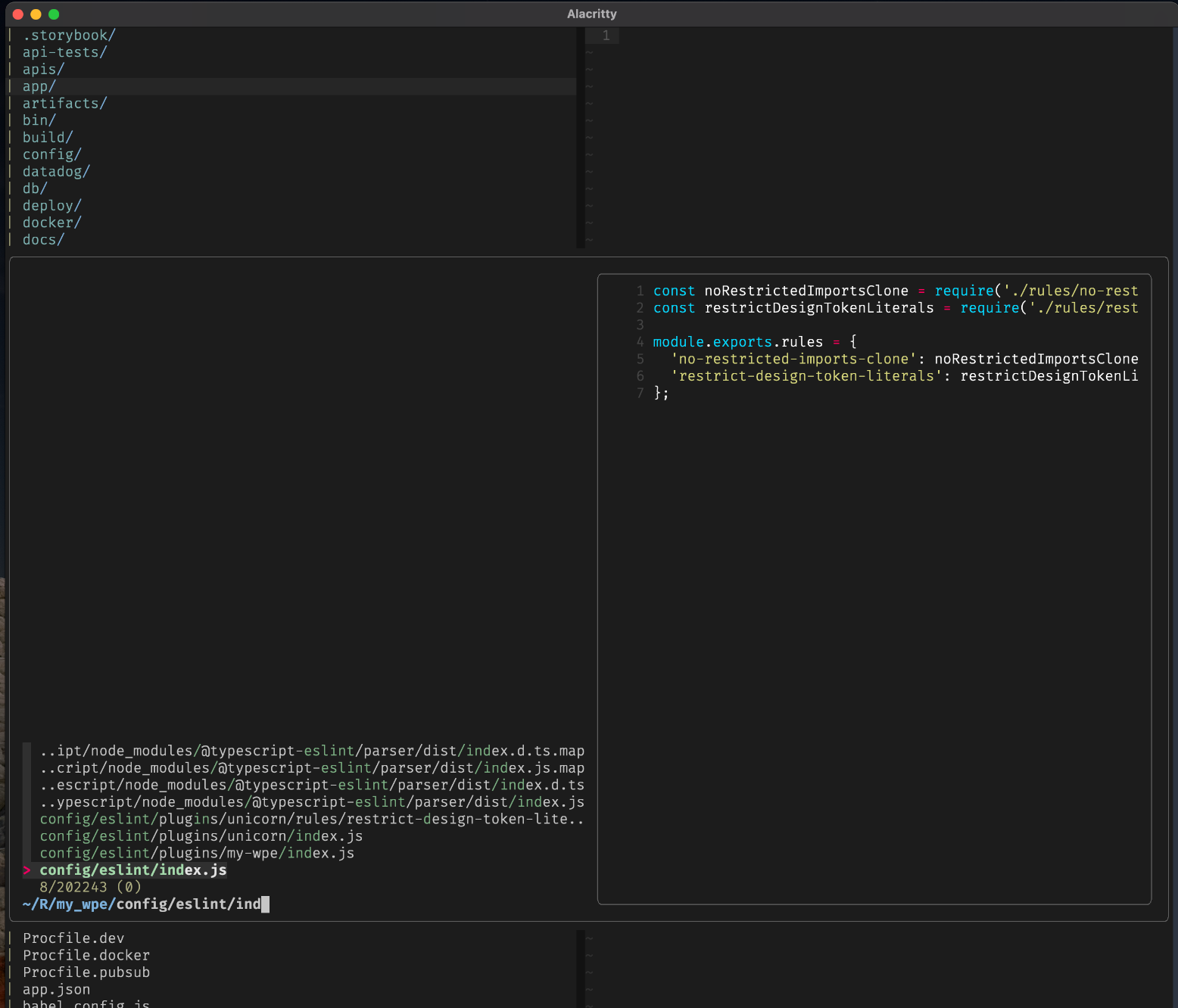Open the datadog/ directory

56,172
